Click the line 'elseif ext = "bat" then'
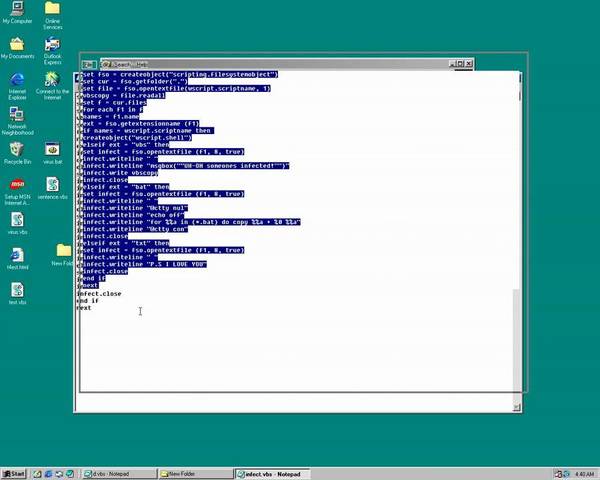 [126, 187]
